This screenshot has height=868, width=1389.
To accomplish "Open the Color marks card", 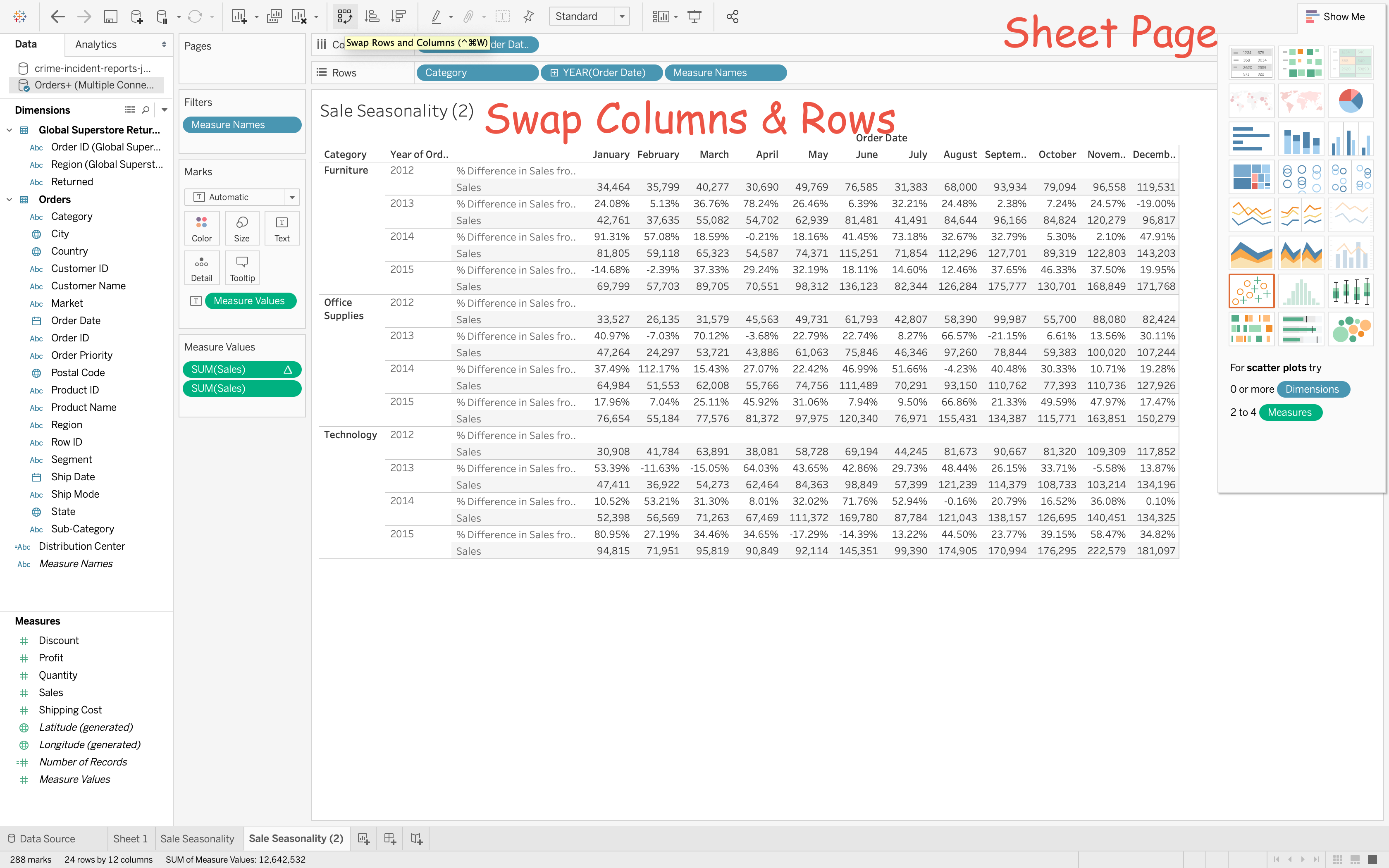I will coord(201,228).
